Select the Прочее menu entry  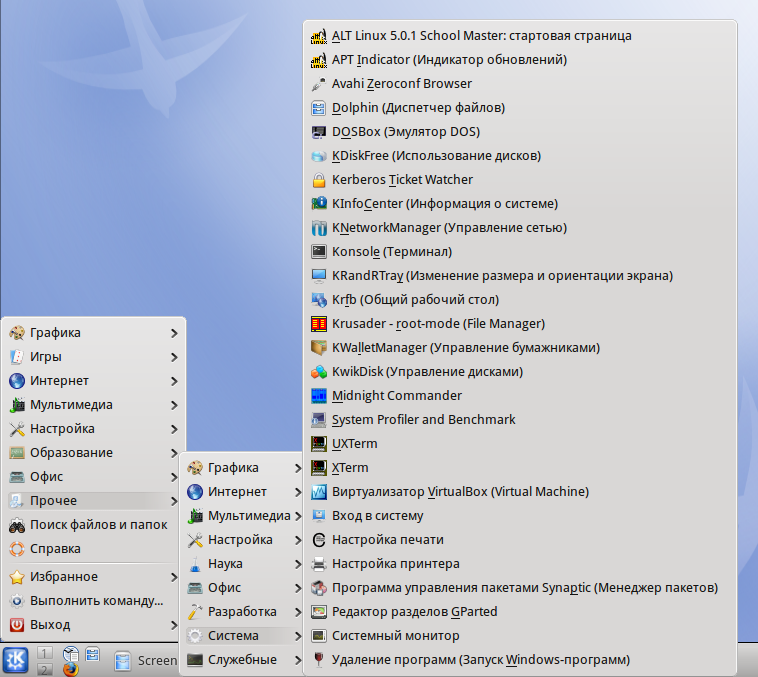pyautogui.click(x=94, y=501)
